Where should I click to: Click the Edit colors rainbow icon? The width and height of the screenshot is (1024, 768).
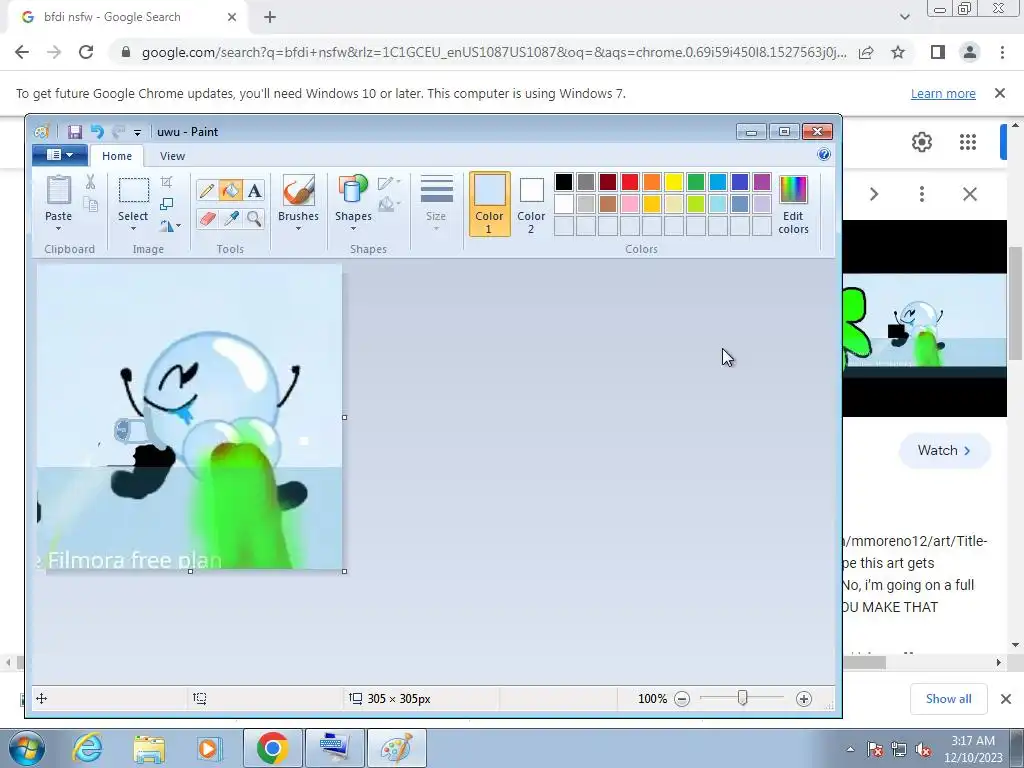point(793,190)
